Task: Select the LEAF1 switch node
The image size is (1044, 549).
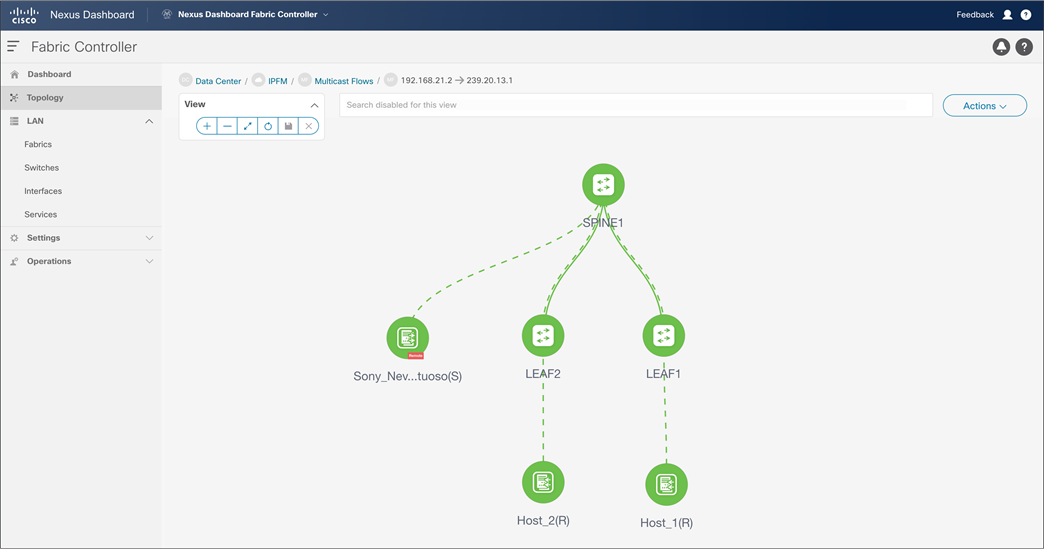Action: [x=664, y=335]
